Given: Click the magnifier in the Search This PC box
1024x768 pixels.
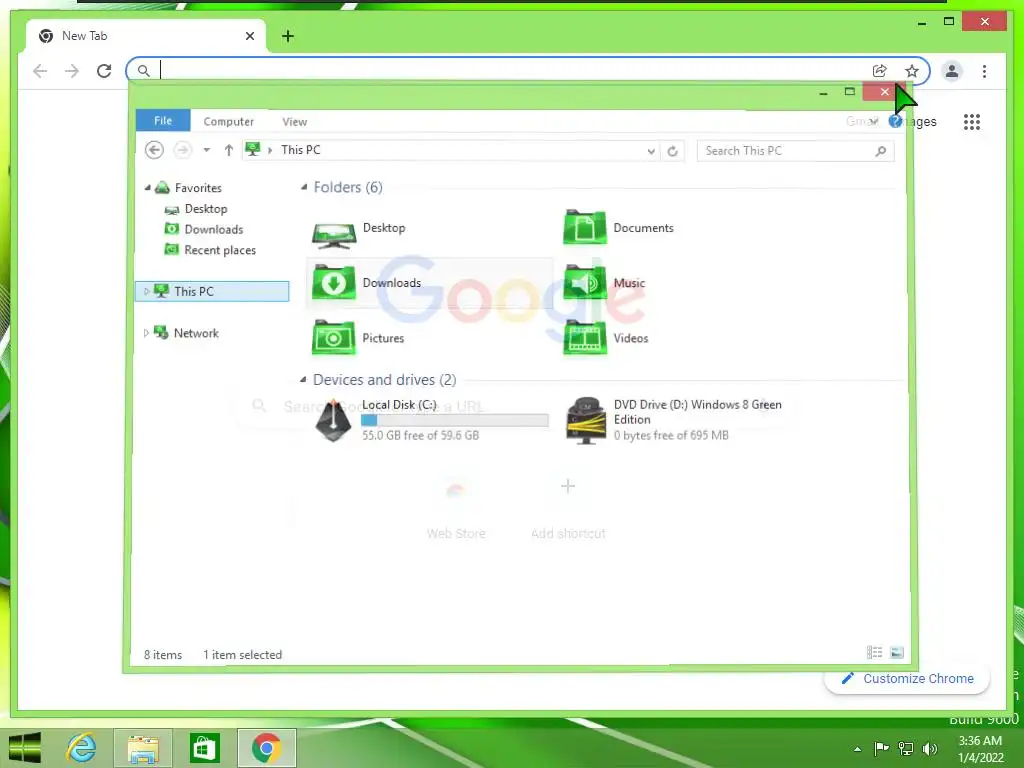Looking at the screenshot, I should click(880, 151).
